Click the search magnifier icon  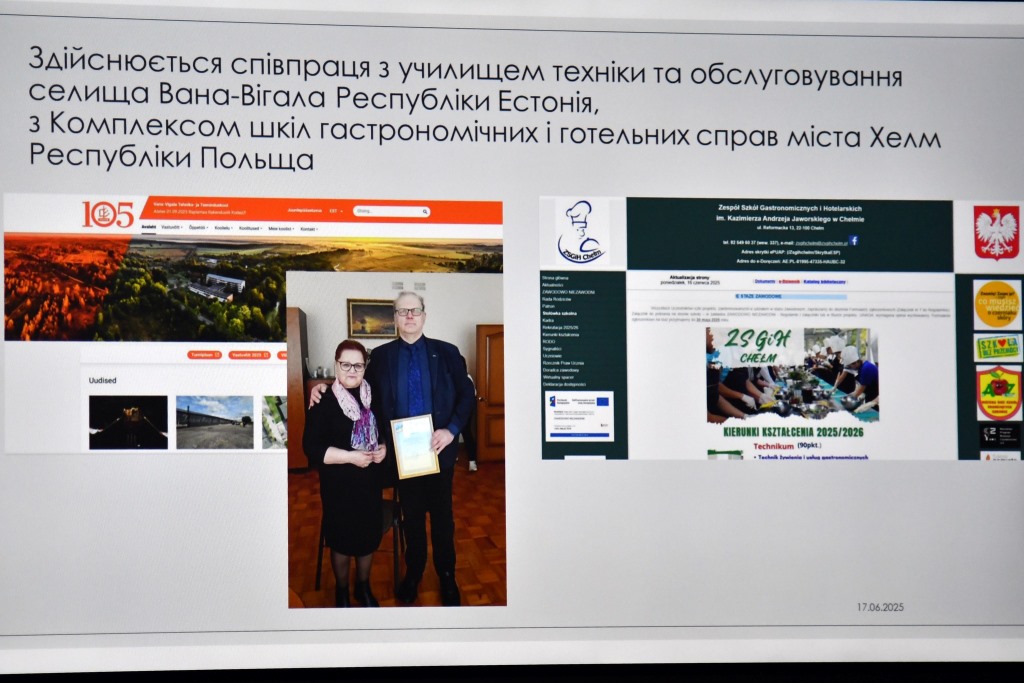[x=425, y=212]
